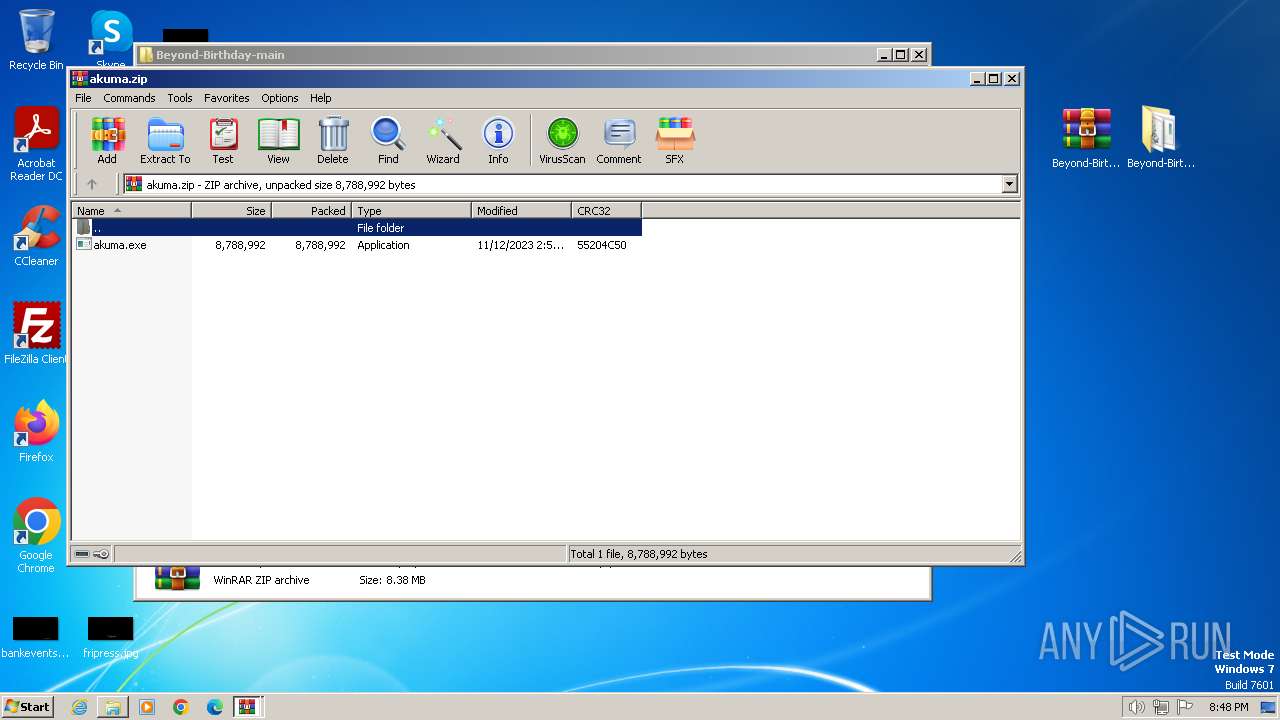This screenshot has width=1280, height=720.
Task: Launch CCleaner desktop shortcut
Action: (36, 236)
